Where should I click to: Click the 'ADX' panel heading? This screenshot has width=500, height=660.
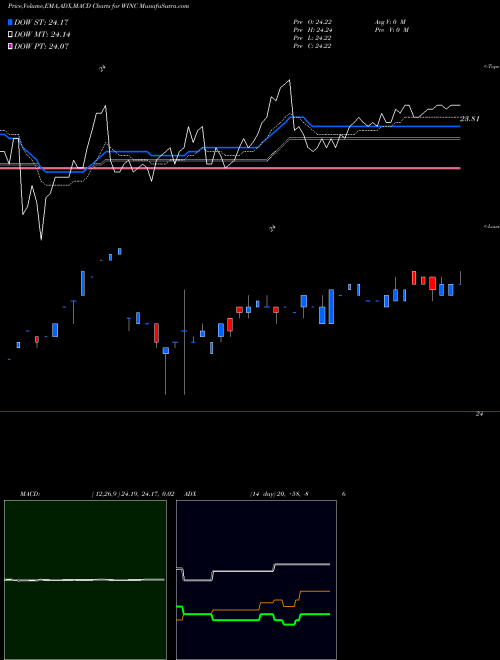pyautogui.click(x=190, y=494)
